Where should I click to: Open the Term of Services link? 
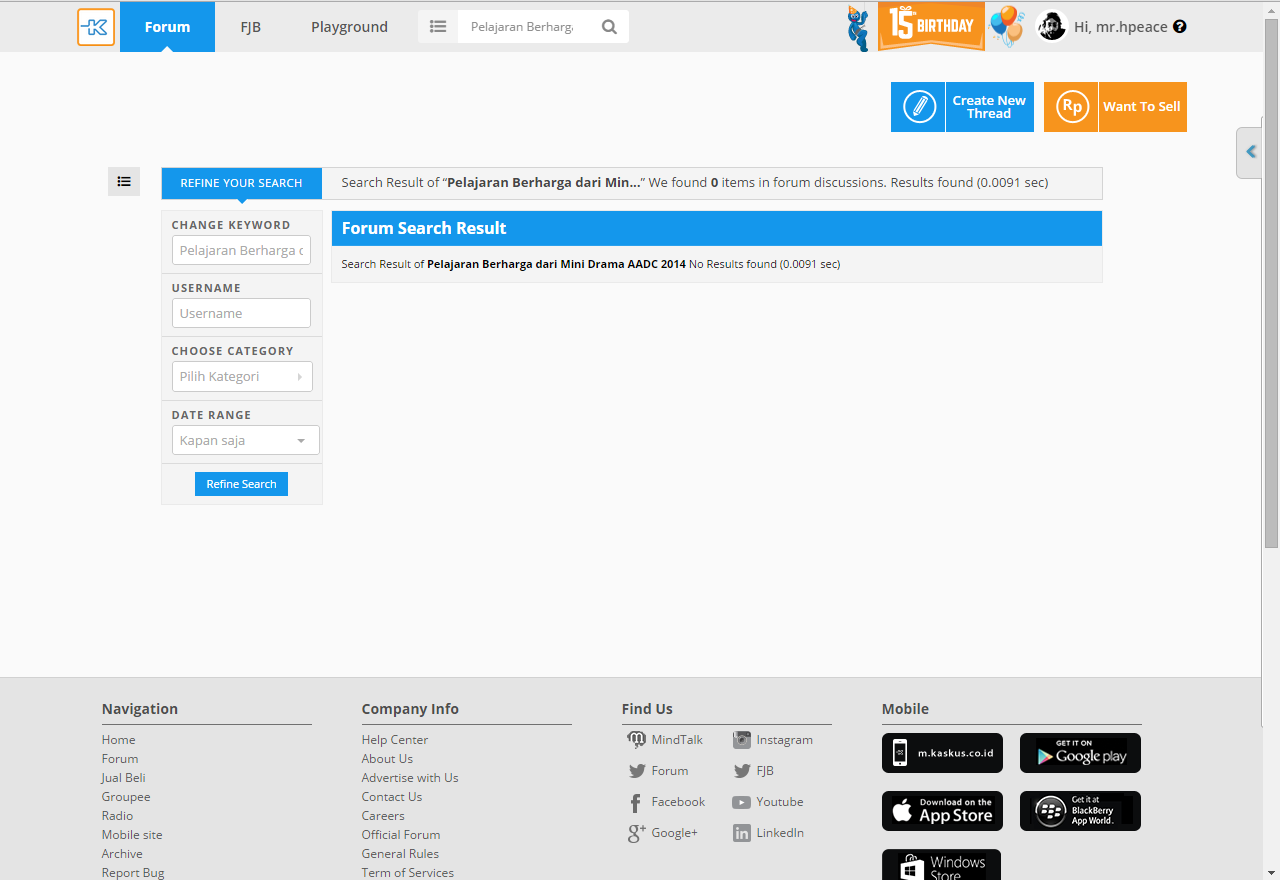tap(408, 873)
